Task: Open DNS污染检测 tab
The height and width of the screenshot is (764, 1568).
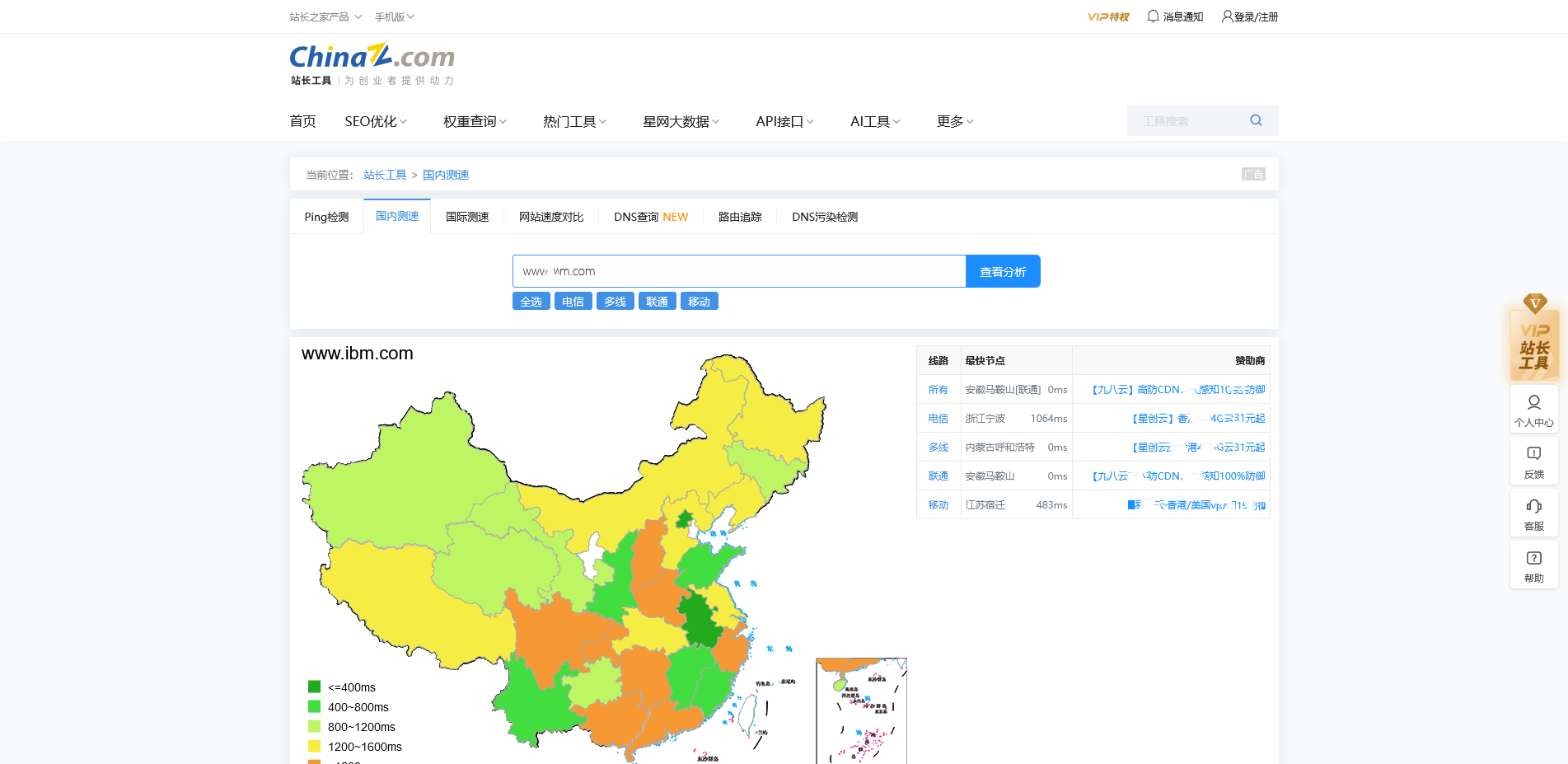Action: tap(825, 217)
